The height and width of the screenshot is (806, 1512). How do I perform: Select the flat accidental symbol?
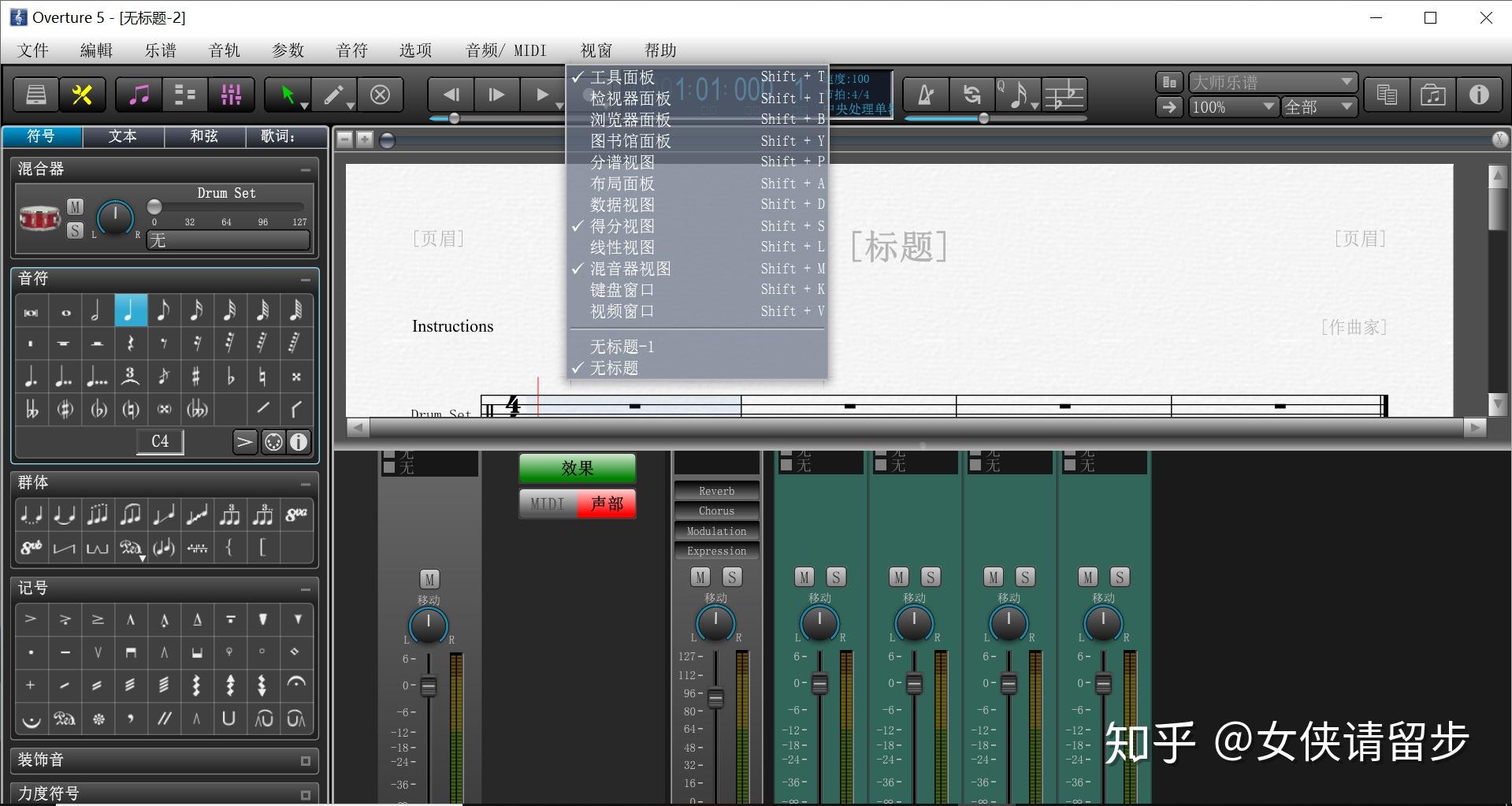(230, 377)
